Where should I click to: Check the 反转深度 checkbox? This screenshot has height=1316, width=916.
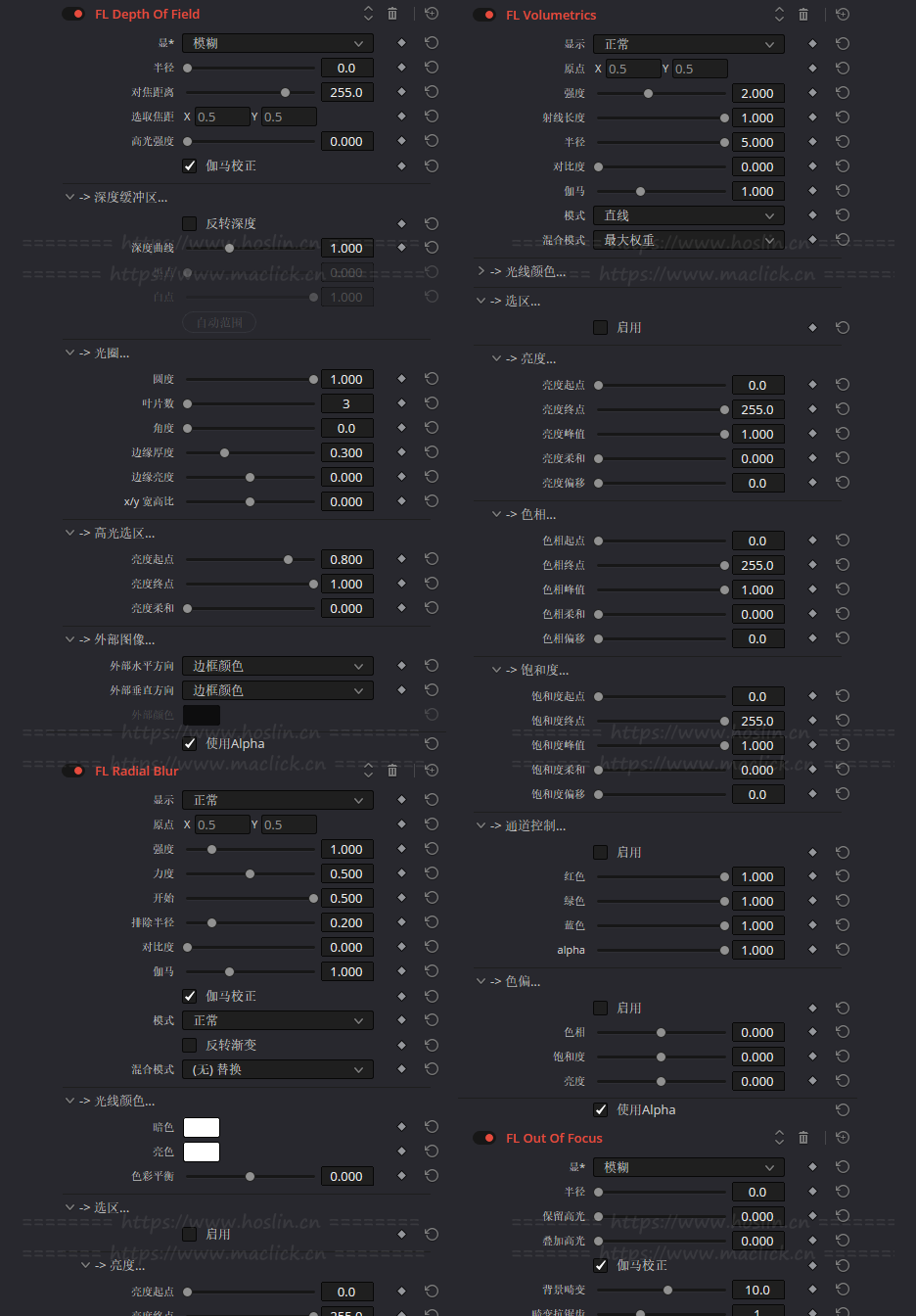pos(190,223)
